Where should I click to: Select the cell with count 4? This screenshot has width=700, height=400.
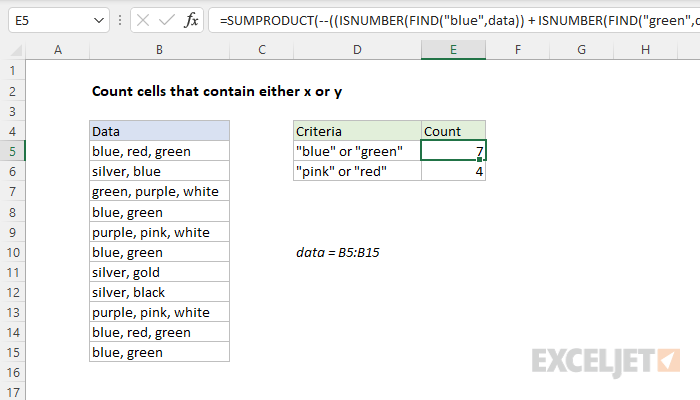click(x=453, y=171)
